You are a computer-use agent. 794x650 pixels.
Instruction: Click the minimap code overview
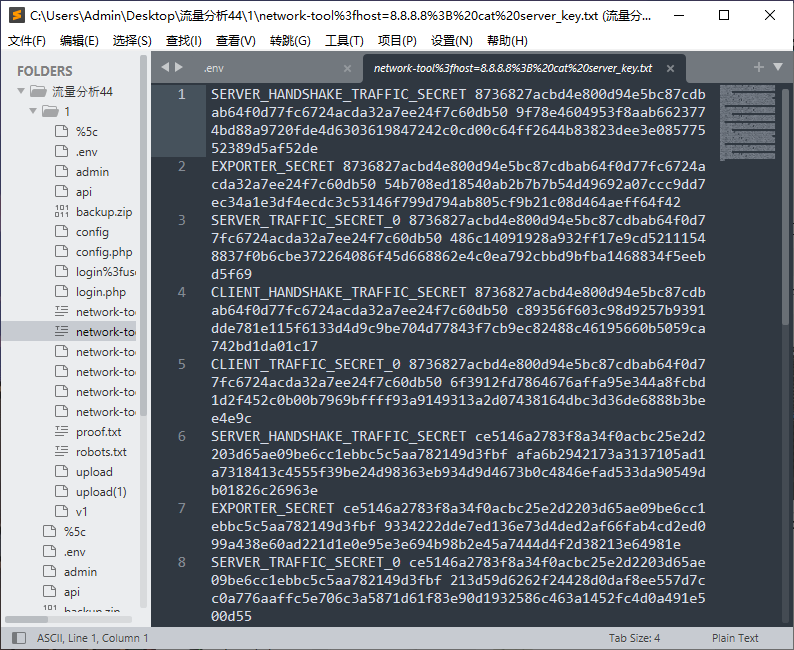click(747, 123)
